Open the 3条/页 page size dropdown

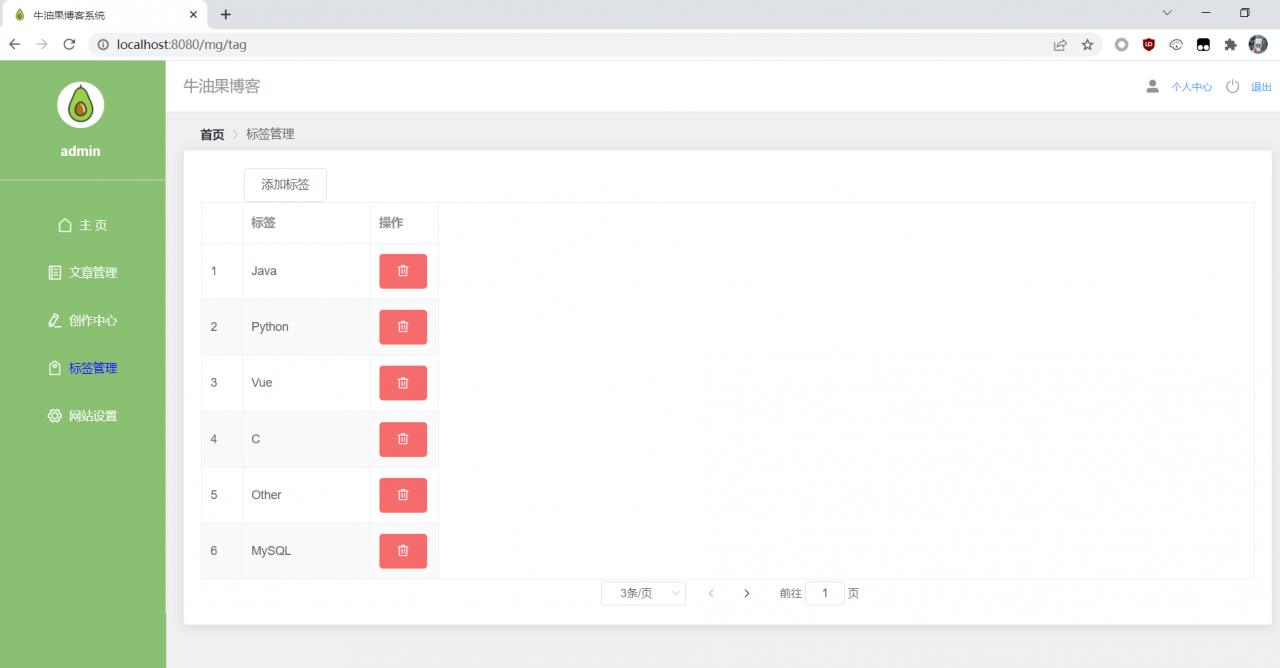(x=643, y=593)
